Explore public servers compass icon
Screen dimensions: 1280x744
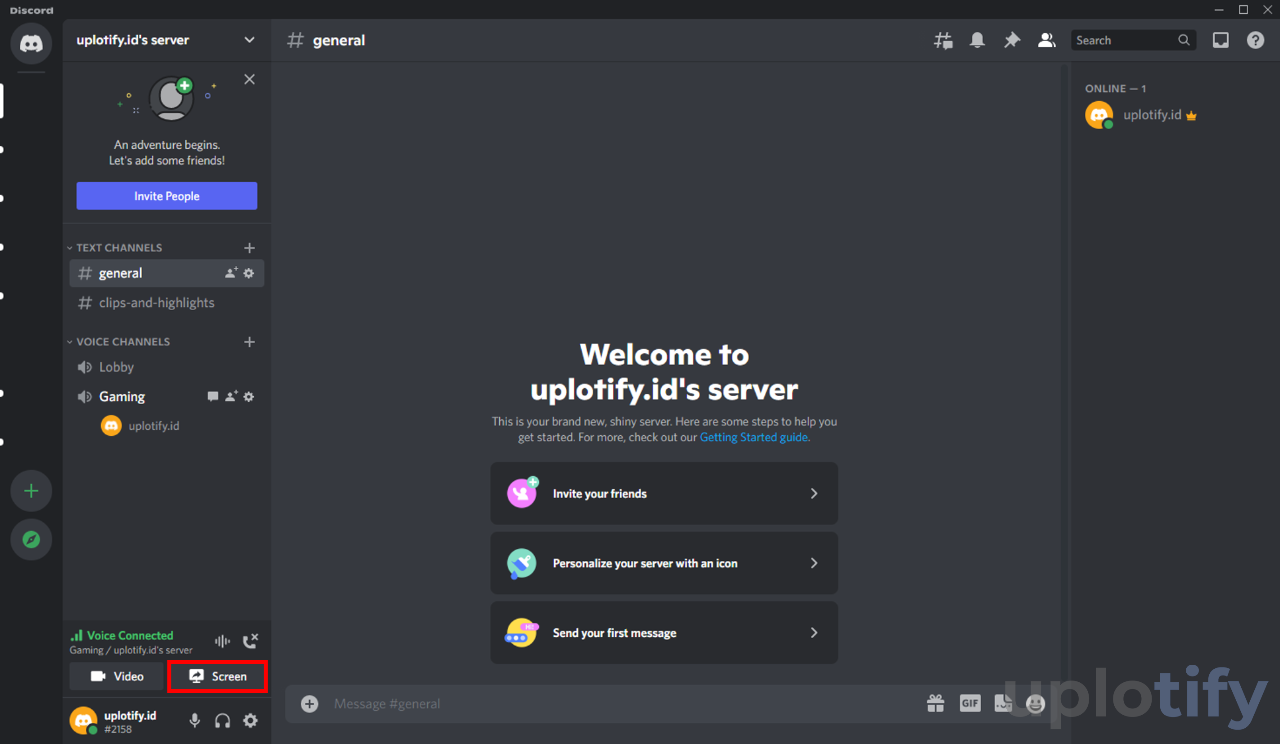click(31, 539)
